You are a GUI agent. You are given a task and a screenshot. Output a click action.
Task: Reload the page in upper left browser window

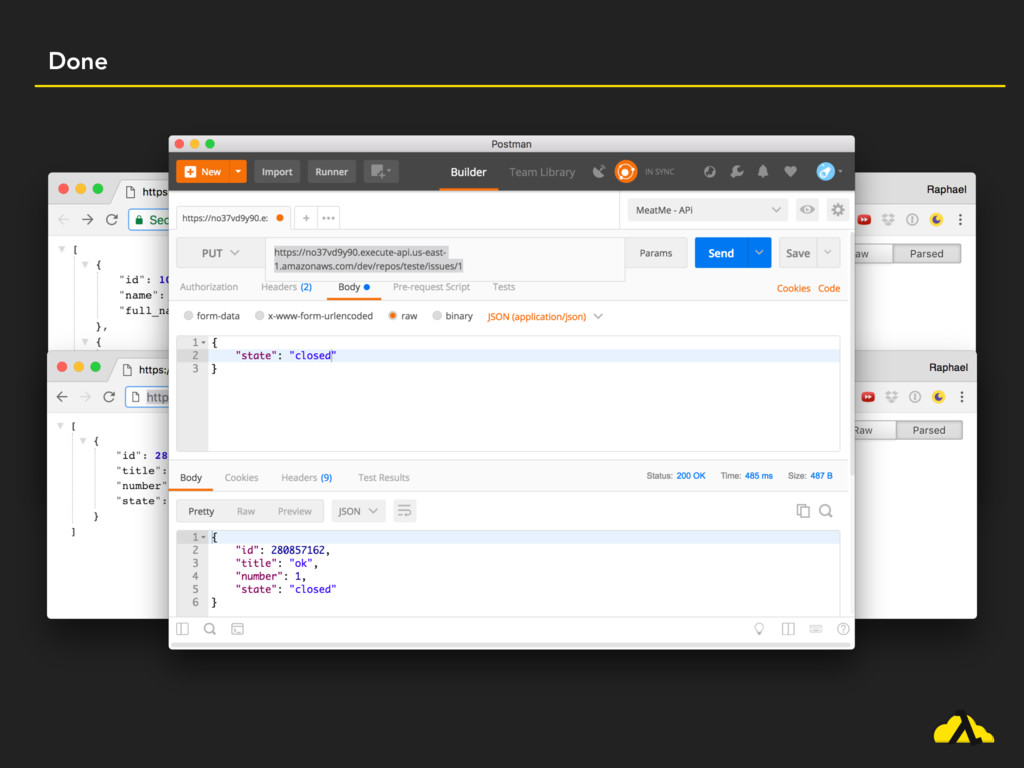pyautogui.click(x=112, y=219)
